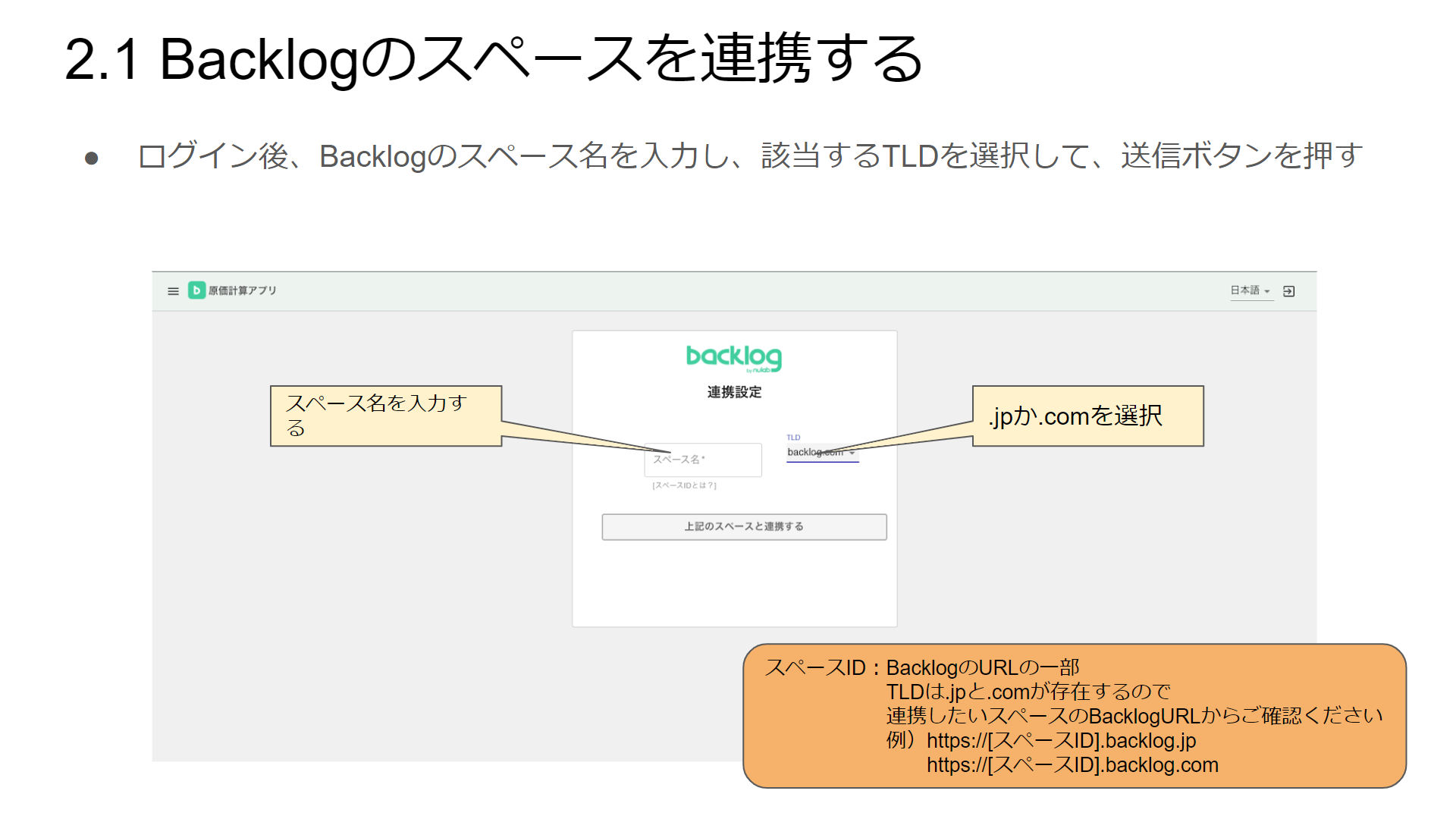The height and width of the screenshot is (819, 1456).
Task: Click the TLD label above the dropdown
Action: [x=793, y=438]
